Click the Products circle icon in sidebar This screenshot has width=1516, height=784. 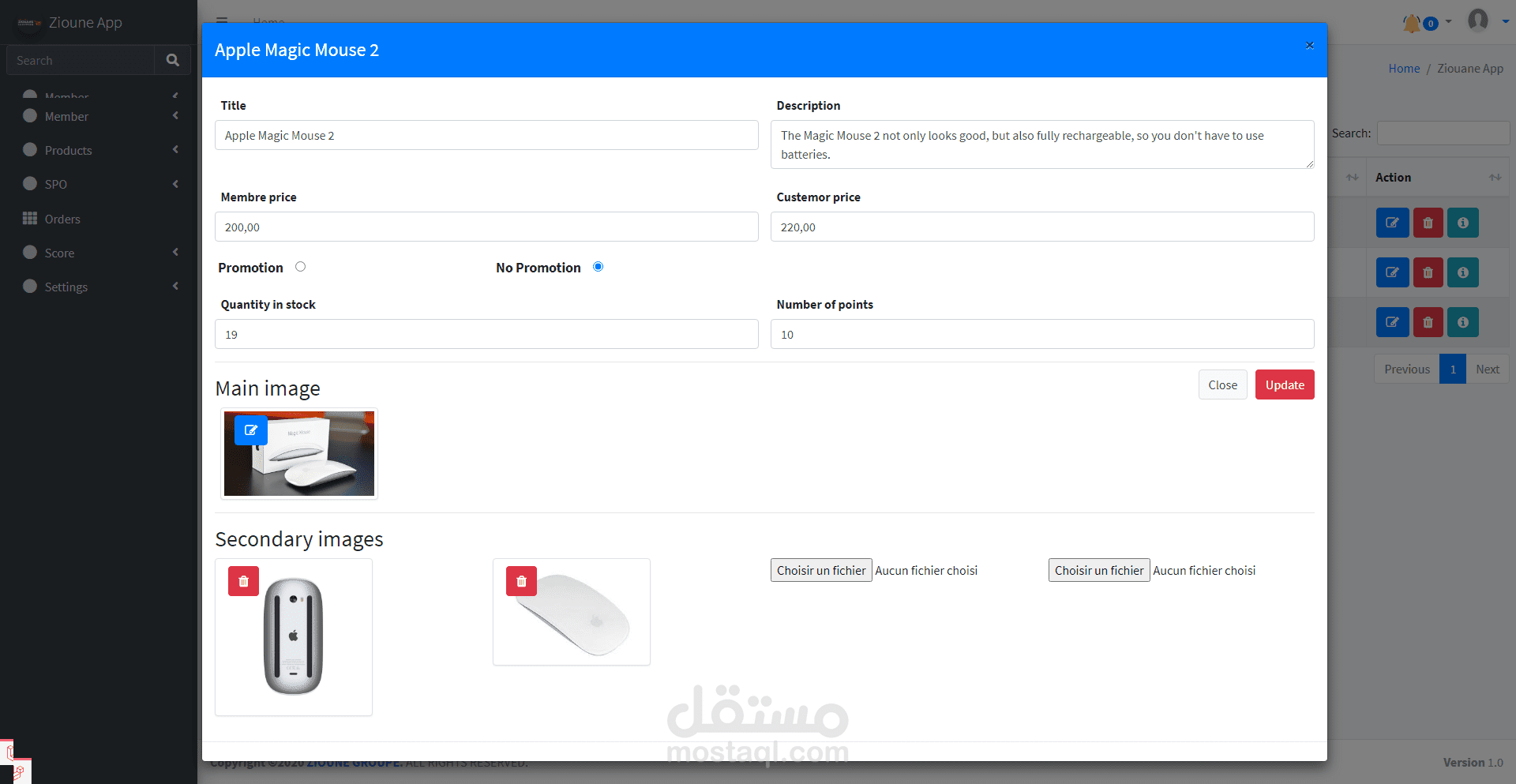click(x=30, y=149)
